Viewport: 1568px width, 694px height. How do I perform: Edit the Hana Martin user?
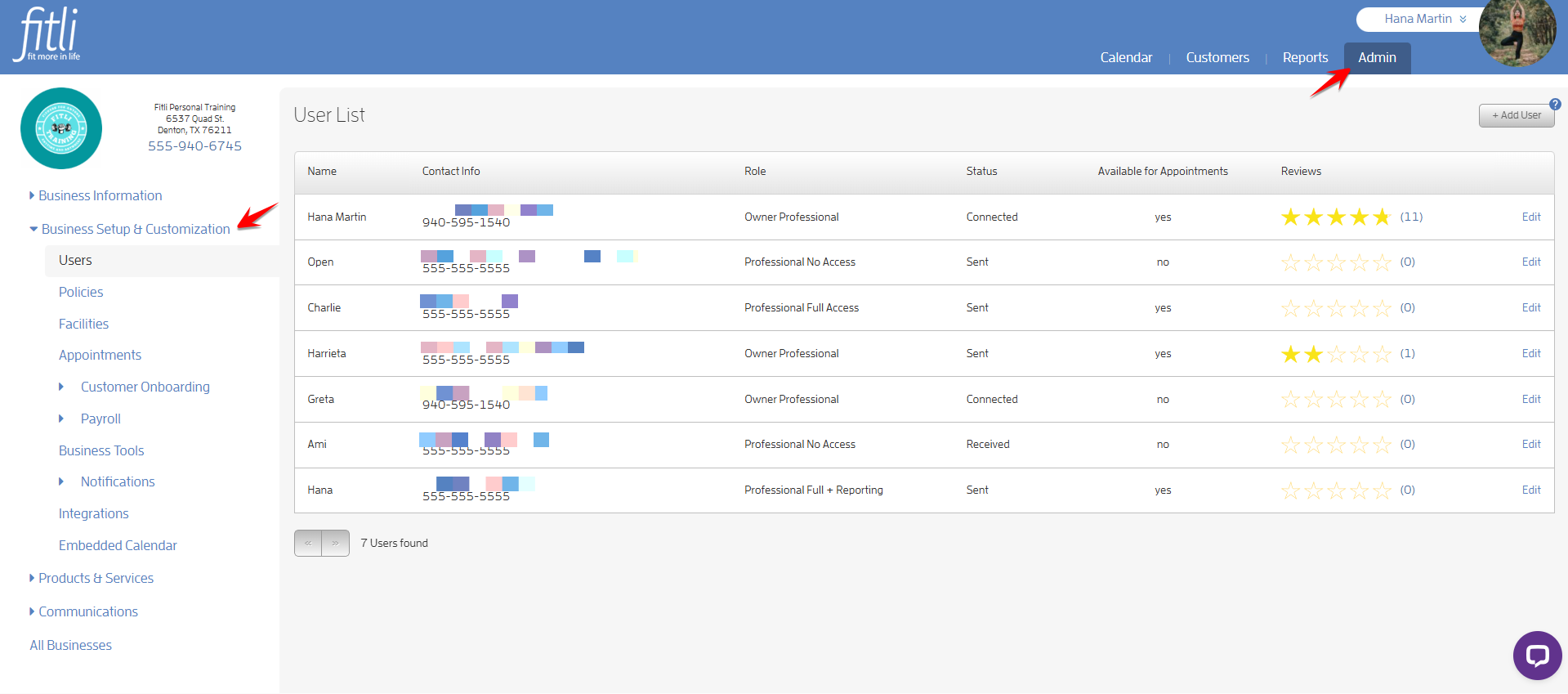(x=1531, y=217)
